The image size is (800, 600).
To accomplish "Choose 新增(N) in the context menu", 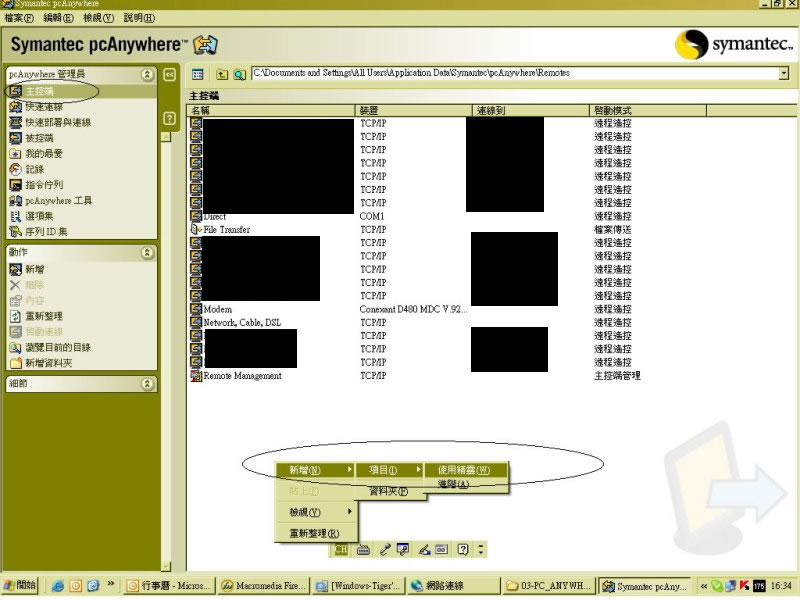I will pos(315,470).
